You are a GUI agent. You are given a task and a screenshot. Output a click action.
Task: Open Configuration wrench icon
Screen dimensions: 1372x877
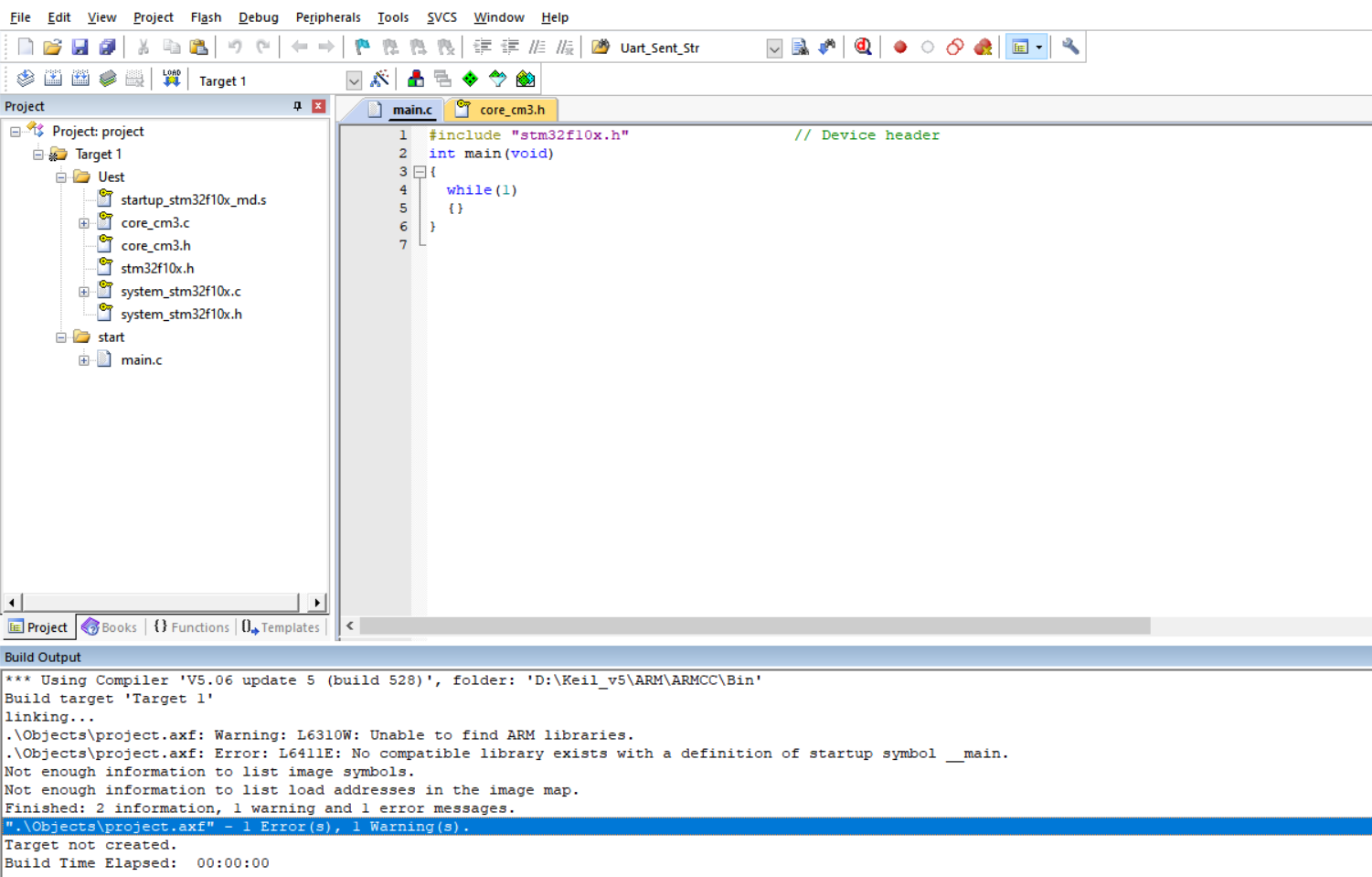tap(1070, 47)
